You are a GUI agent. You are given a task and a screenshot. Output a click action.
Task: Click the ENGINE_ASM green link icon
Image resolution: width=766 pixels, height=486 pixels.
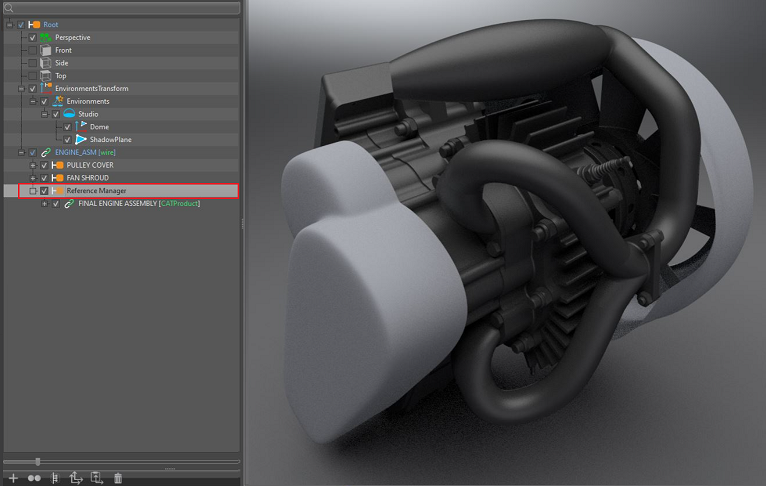(x=46, y=152)
